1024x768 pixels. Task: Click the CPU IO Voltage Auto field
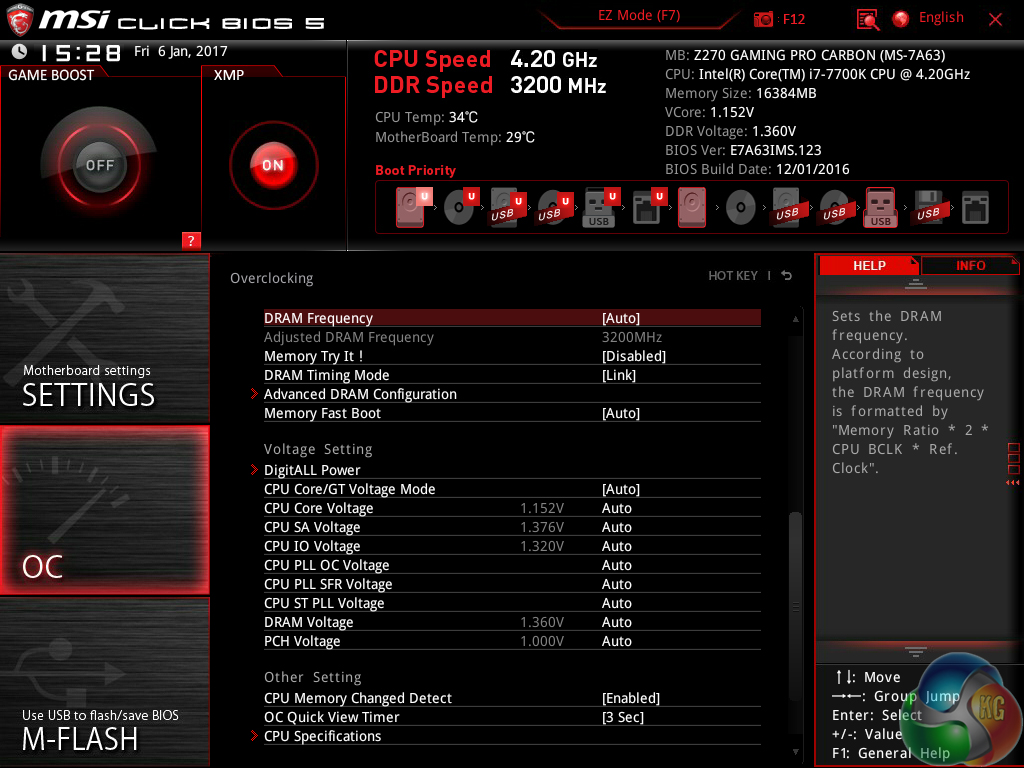616,546
